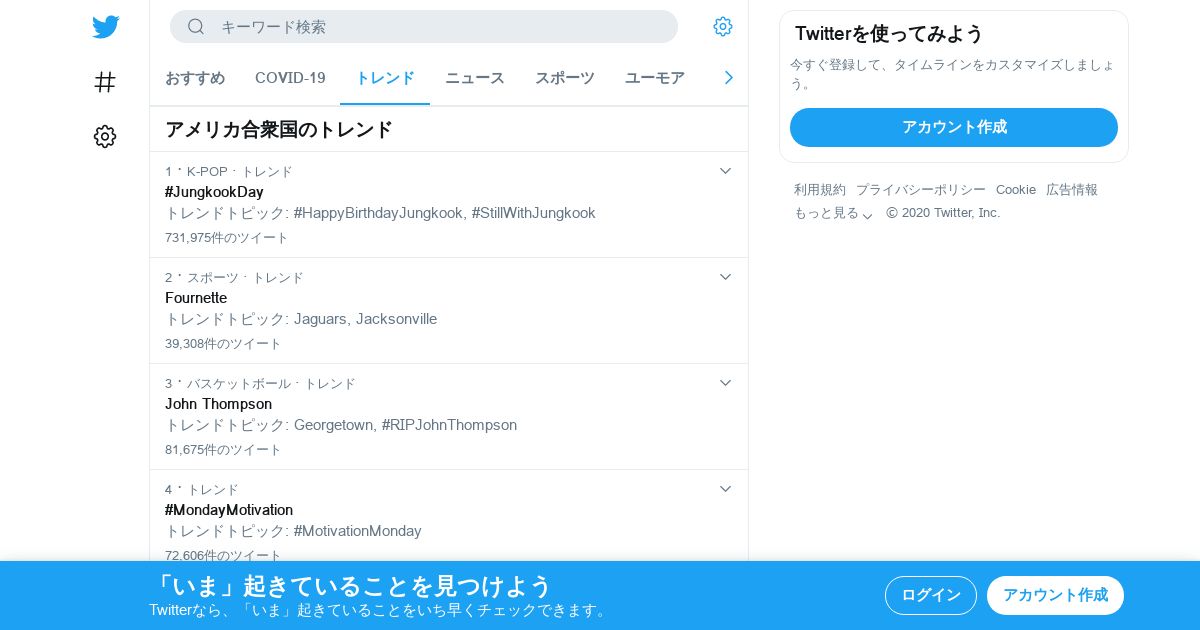Click Twitterを使ってみよう heading
The width and height of the screenshot is (1200, 630).
889,33
